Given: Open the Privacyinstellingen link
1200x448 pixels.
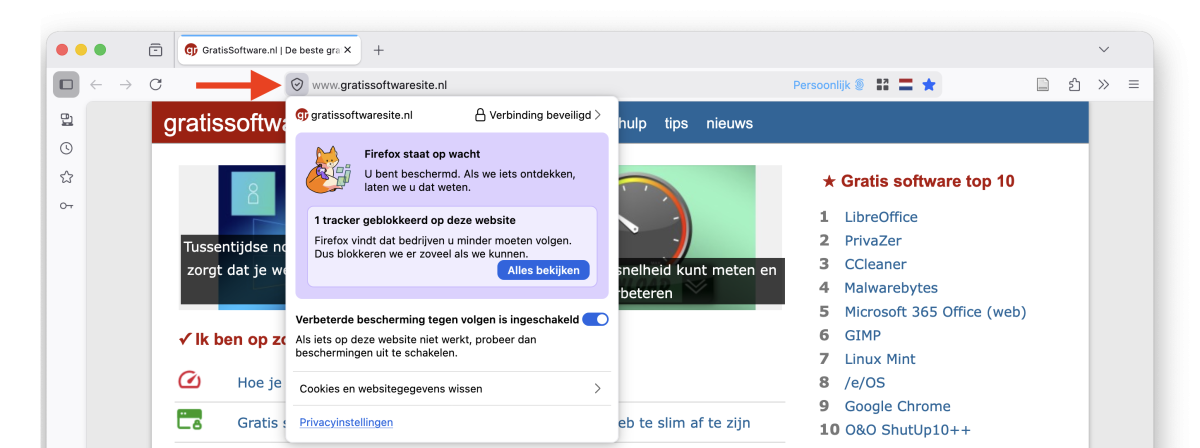Looking at the screenshot, I should tap(346, 423).
